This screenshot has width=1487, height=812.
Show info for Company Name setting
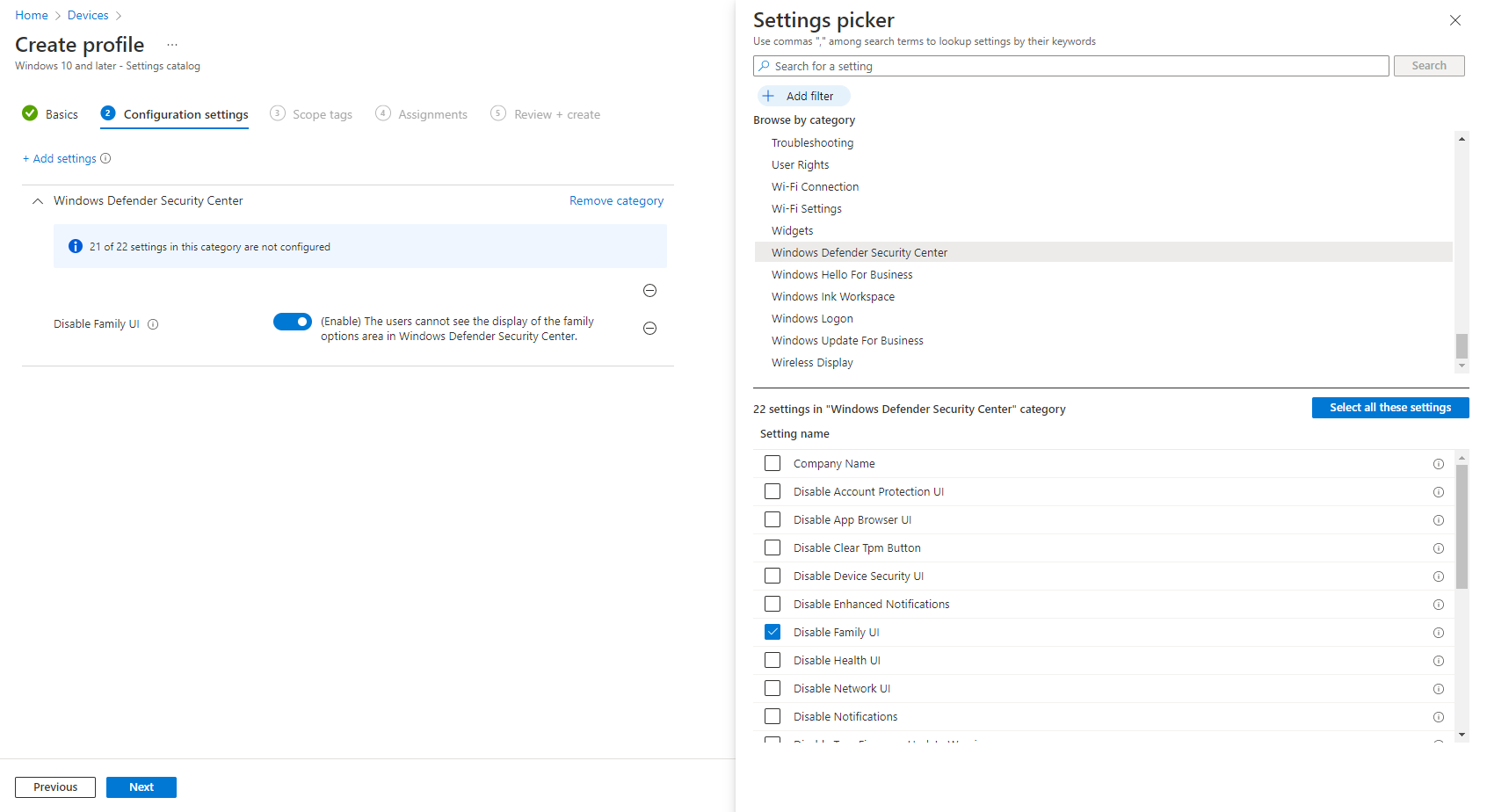pos(1439,464)
